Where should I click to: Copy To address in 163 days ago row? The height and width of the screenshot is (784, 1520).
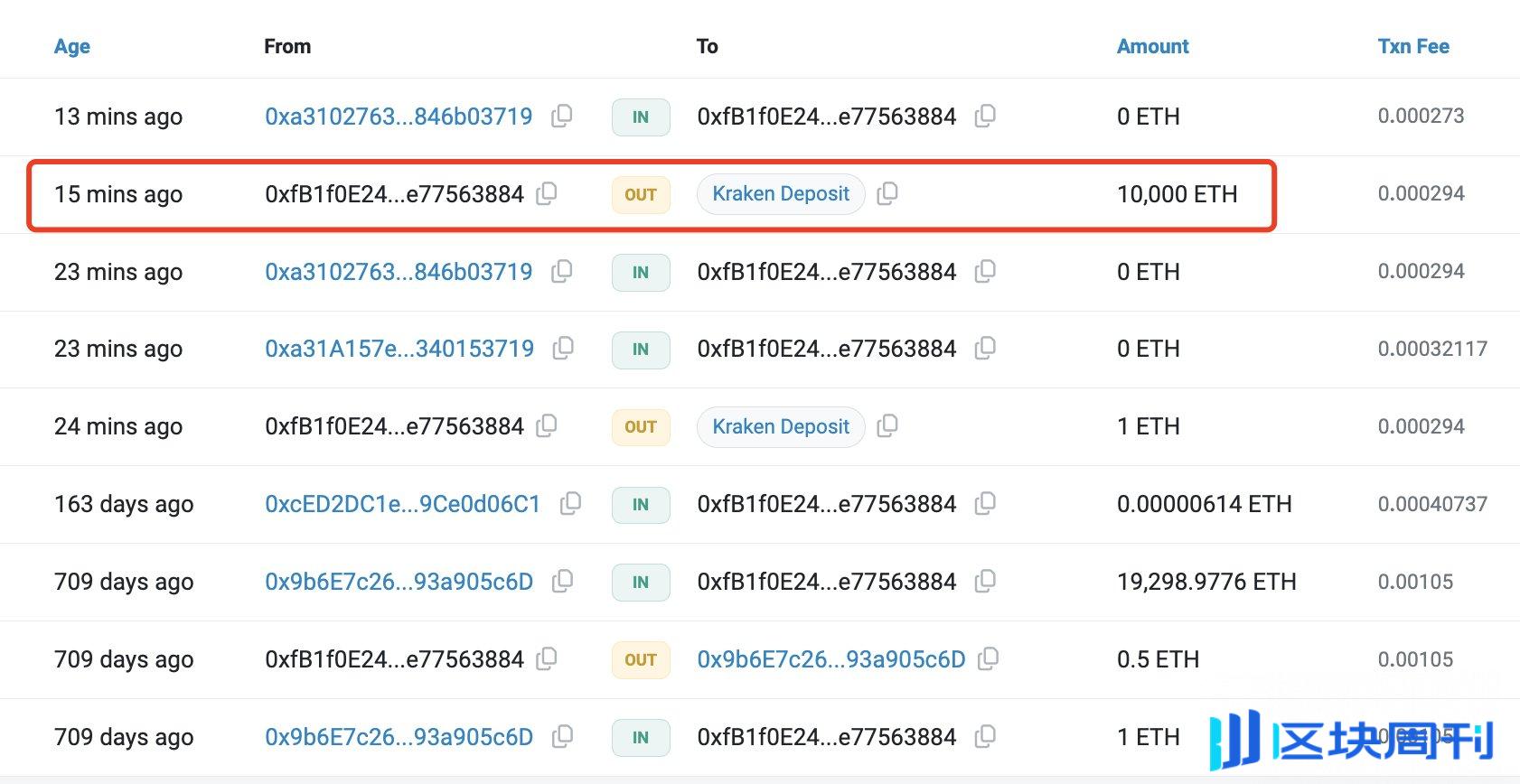(985, 503)
